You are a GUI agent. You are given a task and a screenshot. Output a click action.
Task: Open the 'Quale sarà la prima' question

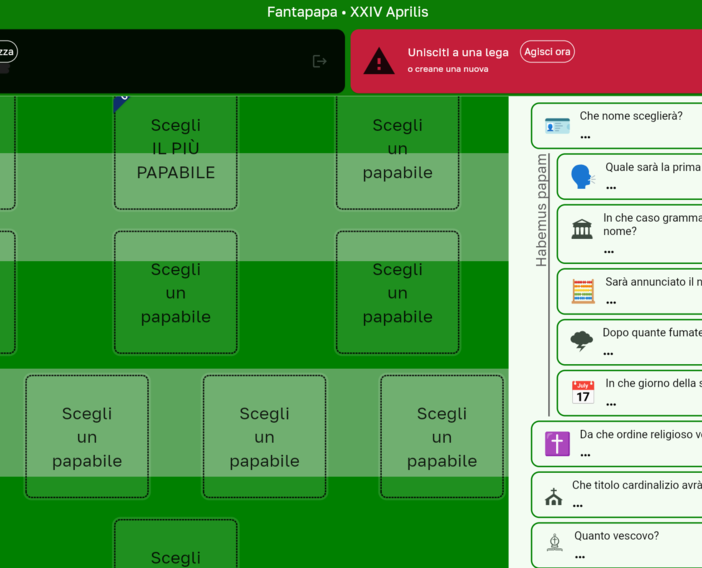(629, 176)
